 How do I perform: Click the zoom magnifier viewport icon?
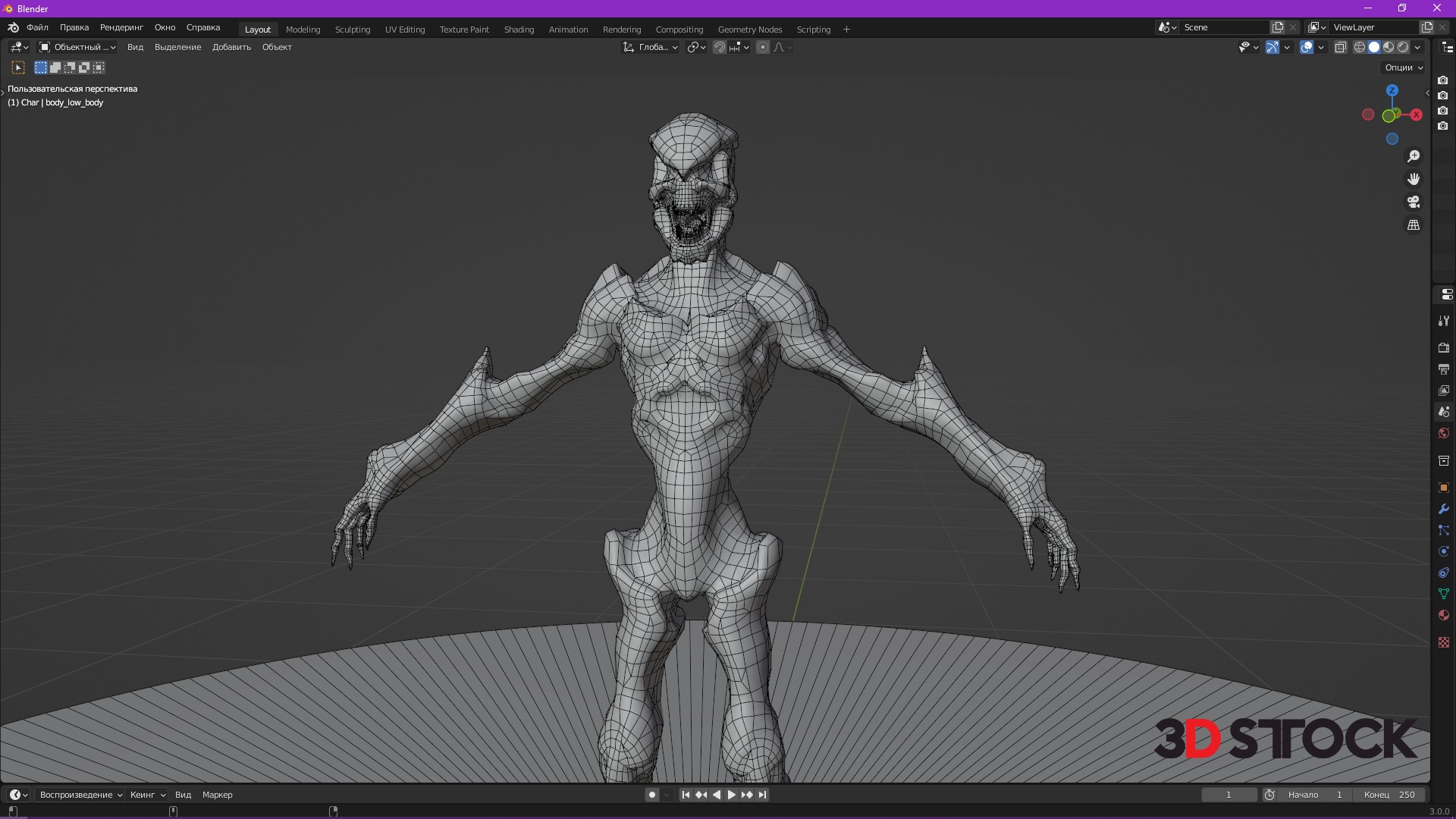[1414, 156]
